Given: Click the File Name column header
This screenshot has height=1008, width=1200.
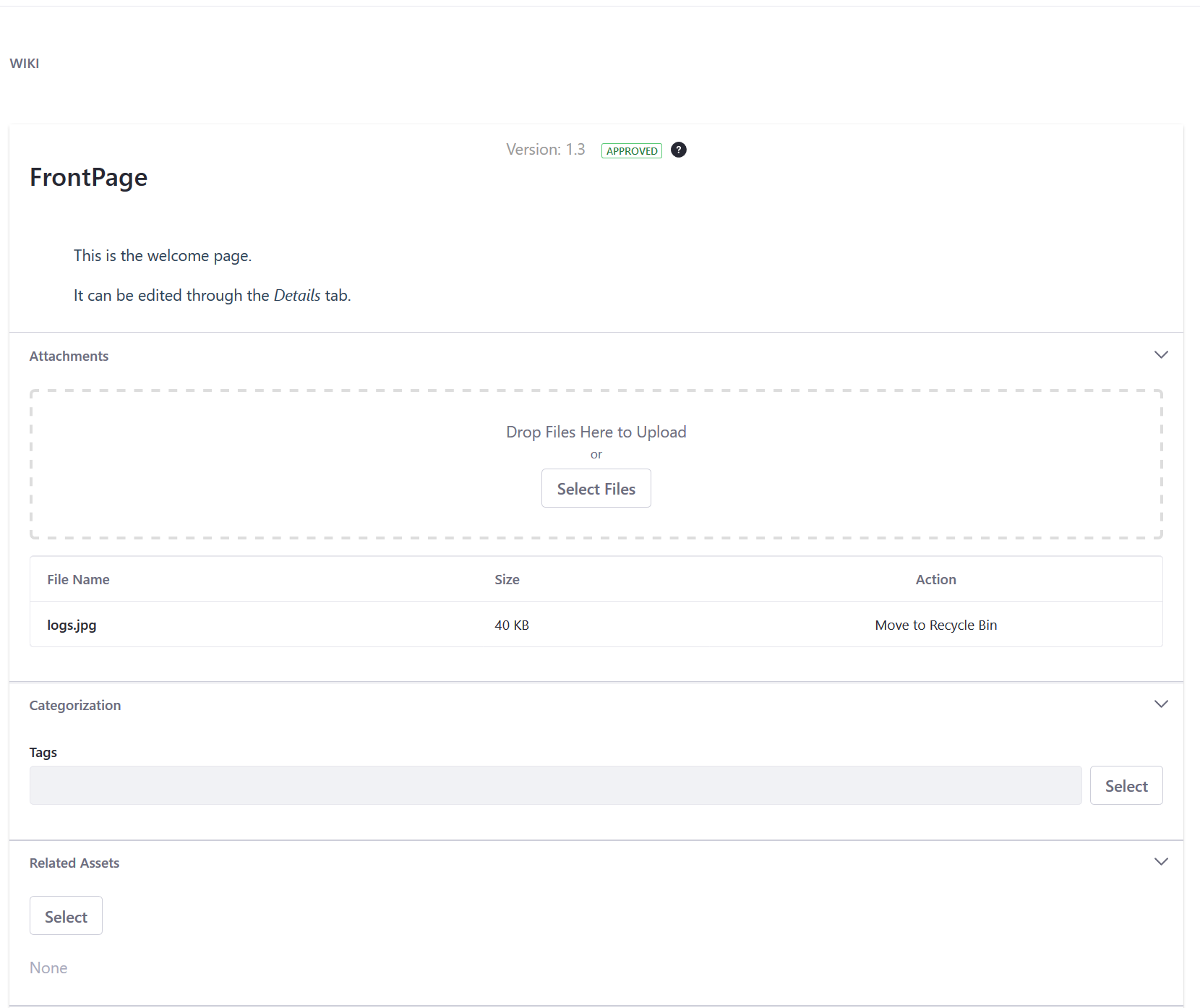Looking at the screenshot, I should (x=78, y=579).
